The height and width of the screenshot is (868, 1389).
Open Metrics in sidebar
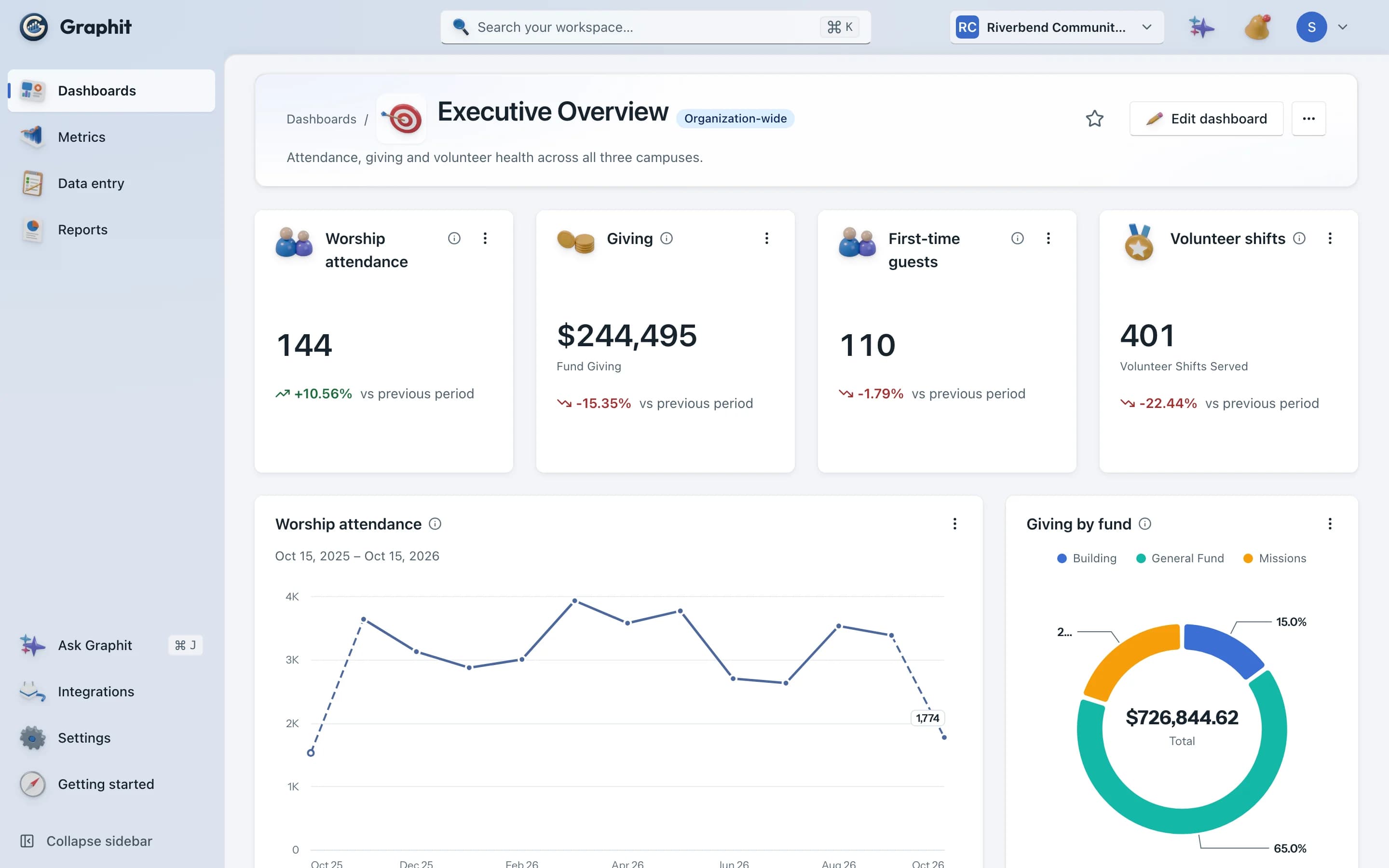(111, 137)
